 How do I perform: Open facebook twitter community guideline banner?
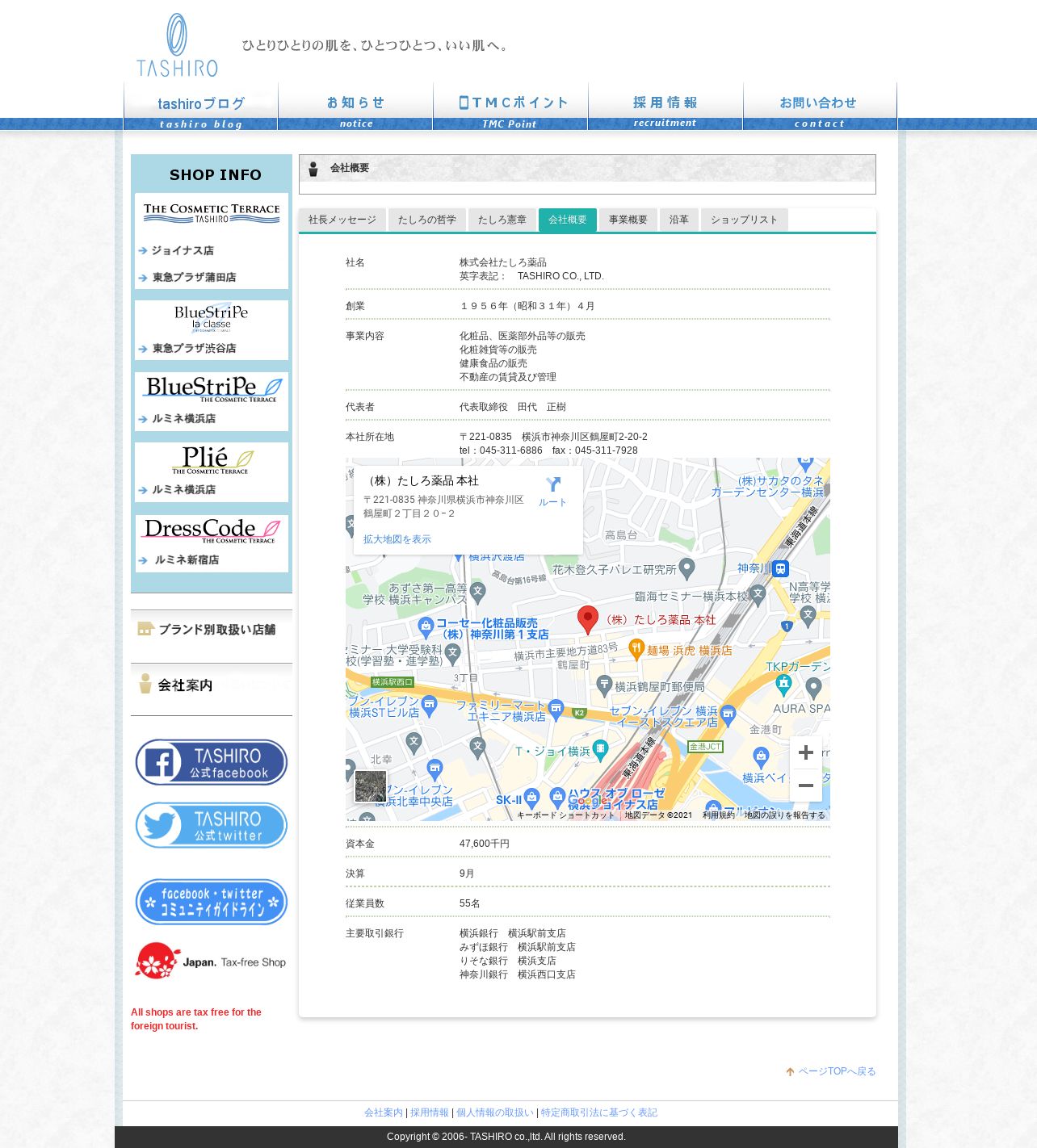(212, 902)
